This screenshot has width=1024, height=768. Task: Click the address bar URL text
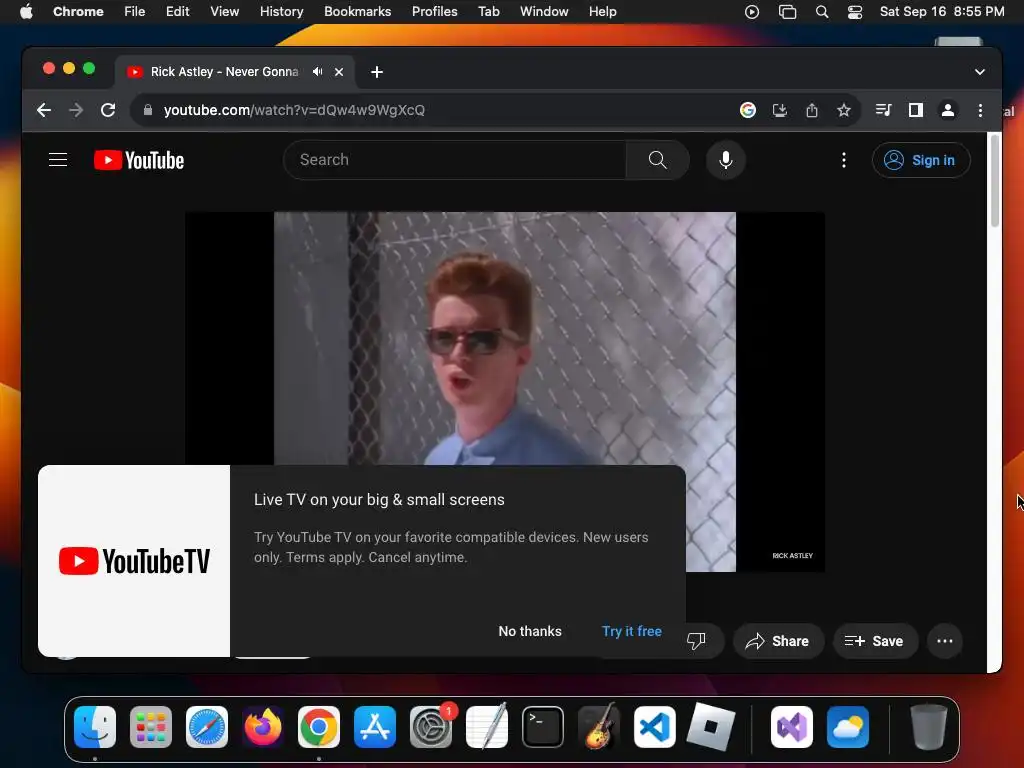294,110
